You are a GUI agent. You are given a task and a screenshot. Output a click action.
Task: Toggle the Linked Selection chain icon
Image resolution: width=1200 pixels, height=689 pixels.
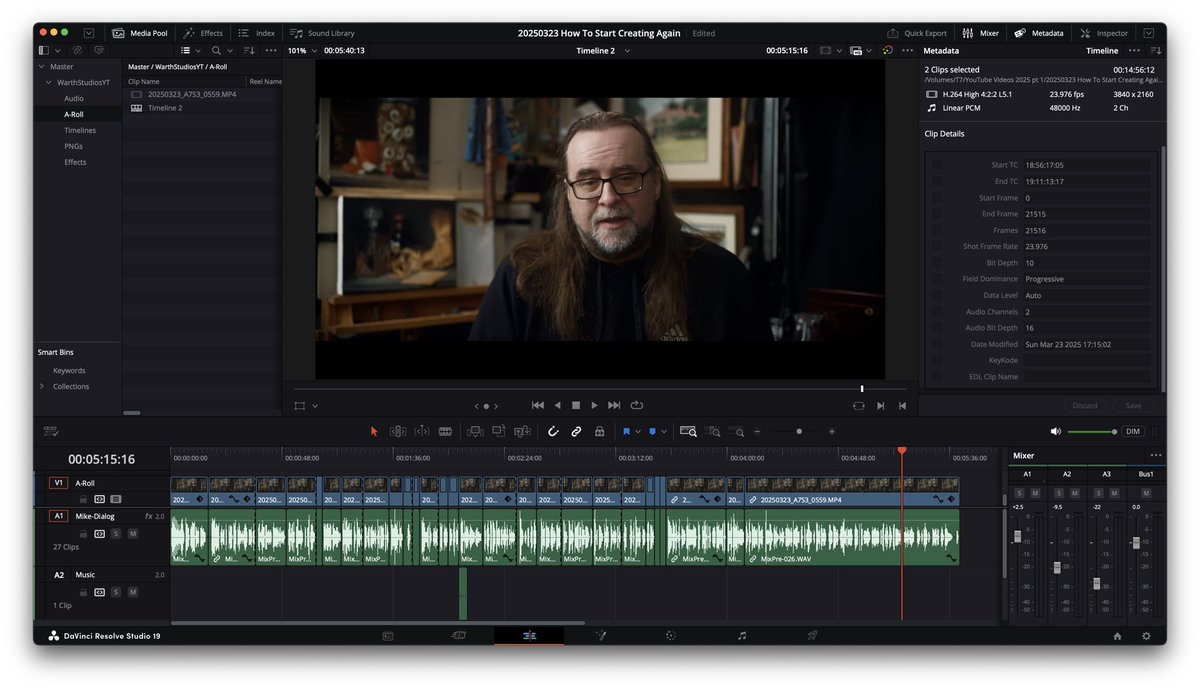pyautogui.click(x=576, y=431)
